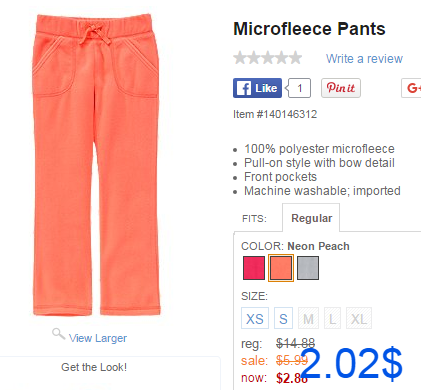Click the Microfleece Pants title

(309, 29)
